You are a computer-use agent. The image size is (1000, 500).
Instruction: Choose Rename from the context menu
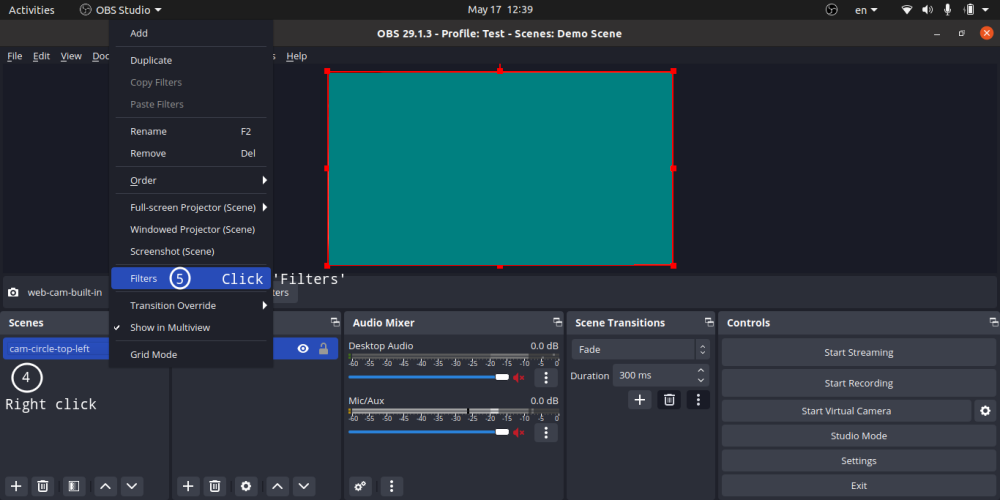point(191,131)
